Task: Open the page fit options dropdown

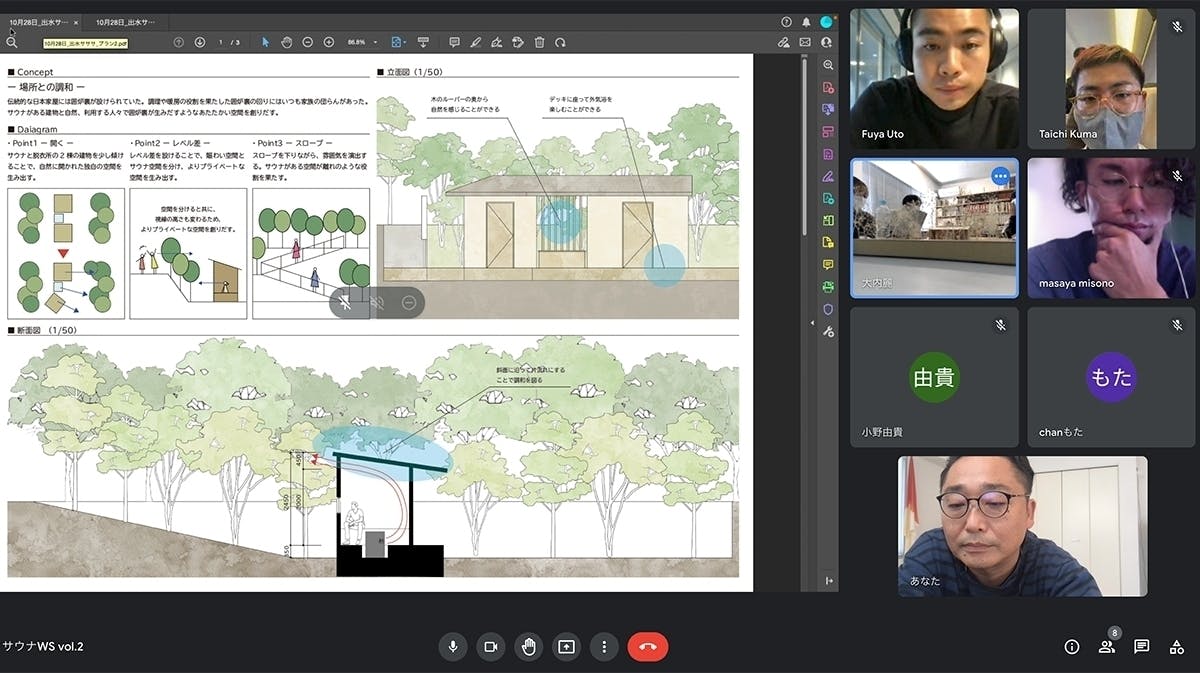Action: click(x=399, y=42)
